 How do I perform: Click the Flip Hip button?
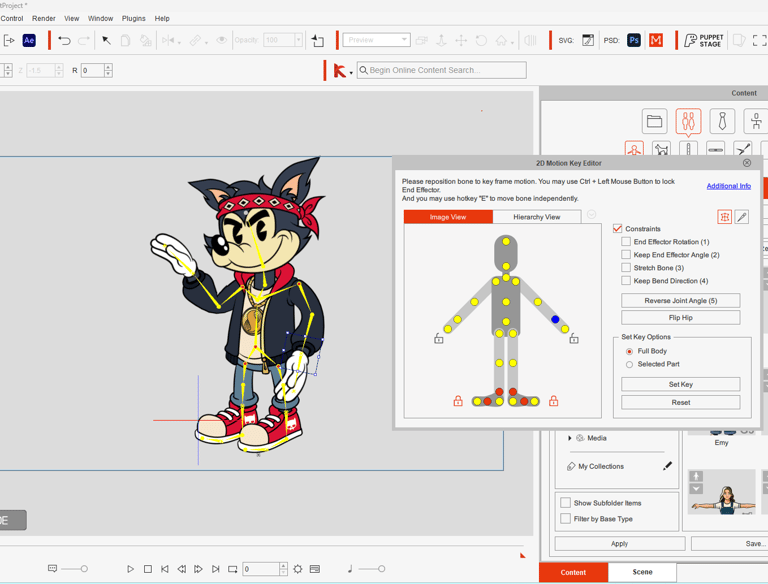click(x=680, y=317)
